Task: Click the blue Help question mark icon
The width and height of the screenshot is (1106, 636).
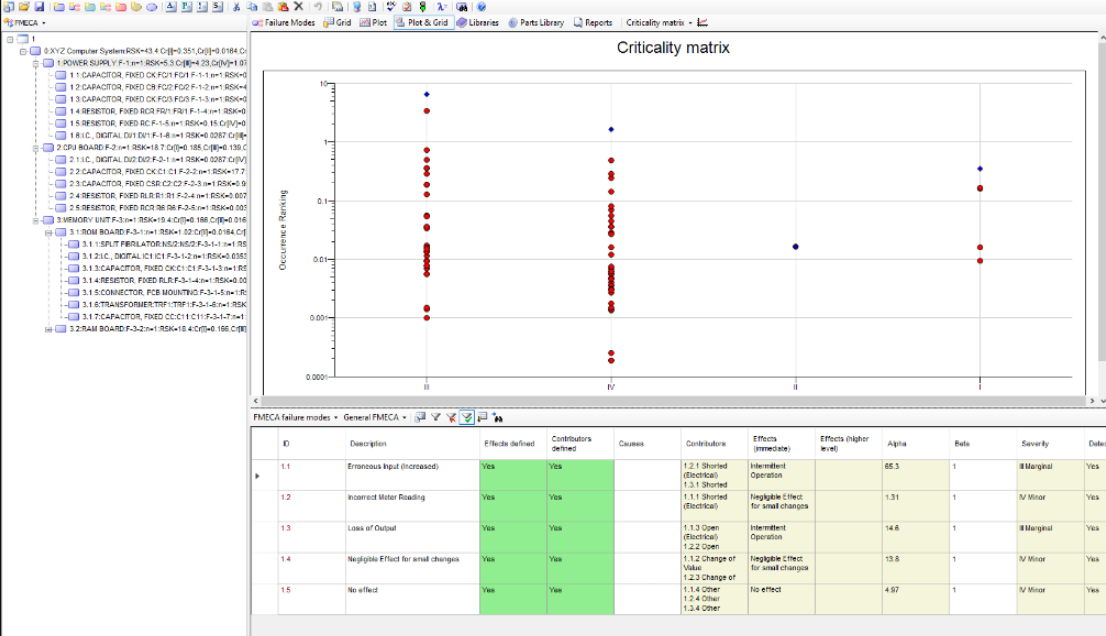Action: (481, 6)
